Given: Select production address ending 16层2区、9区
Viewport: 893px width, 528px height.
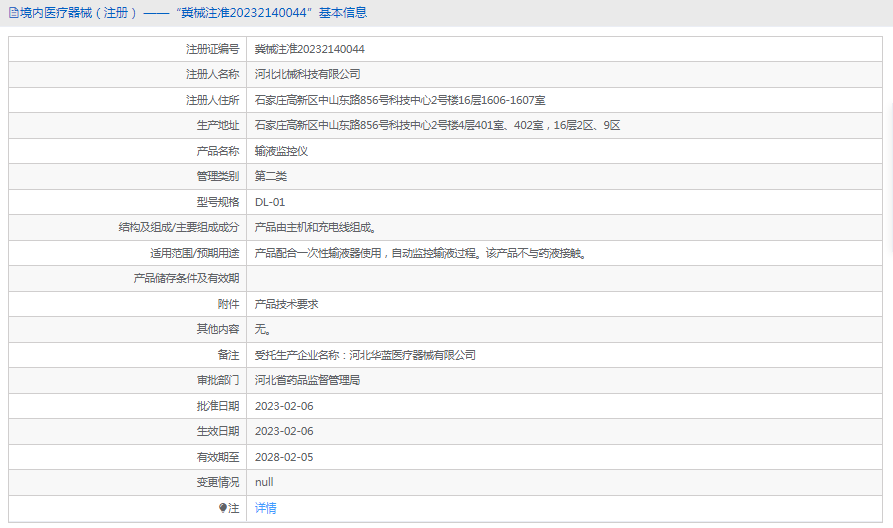Looking at the screenshot, I should 437,125.
